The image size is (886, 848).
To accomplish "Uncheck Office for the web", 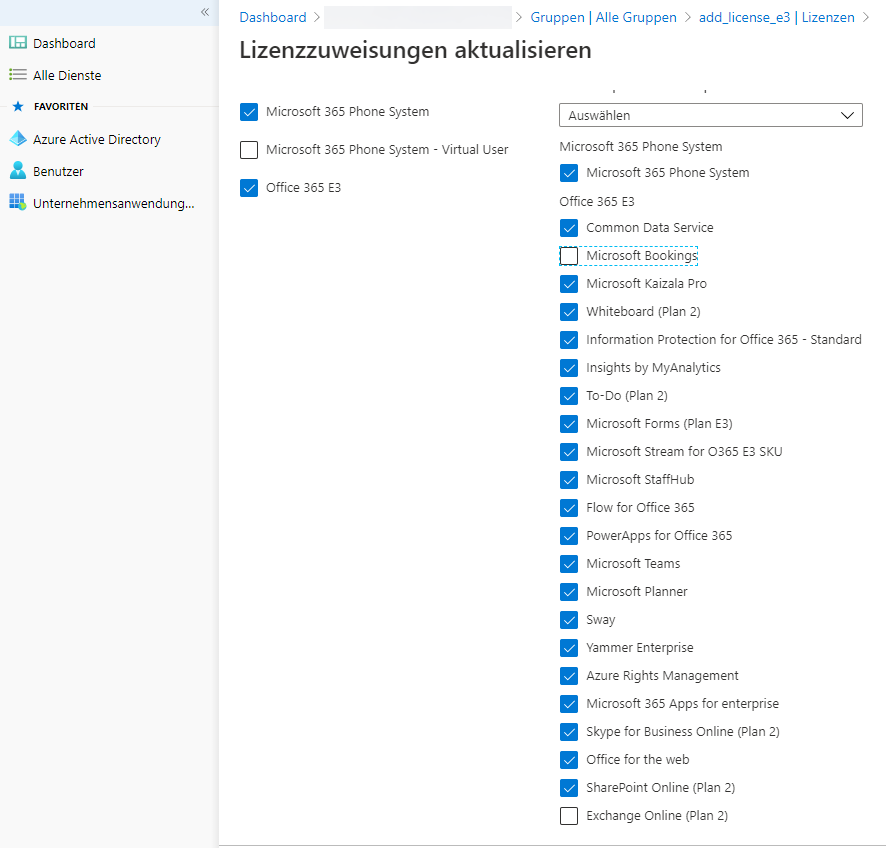I will tap(569, 760).
